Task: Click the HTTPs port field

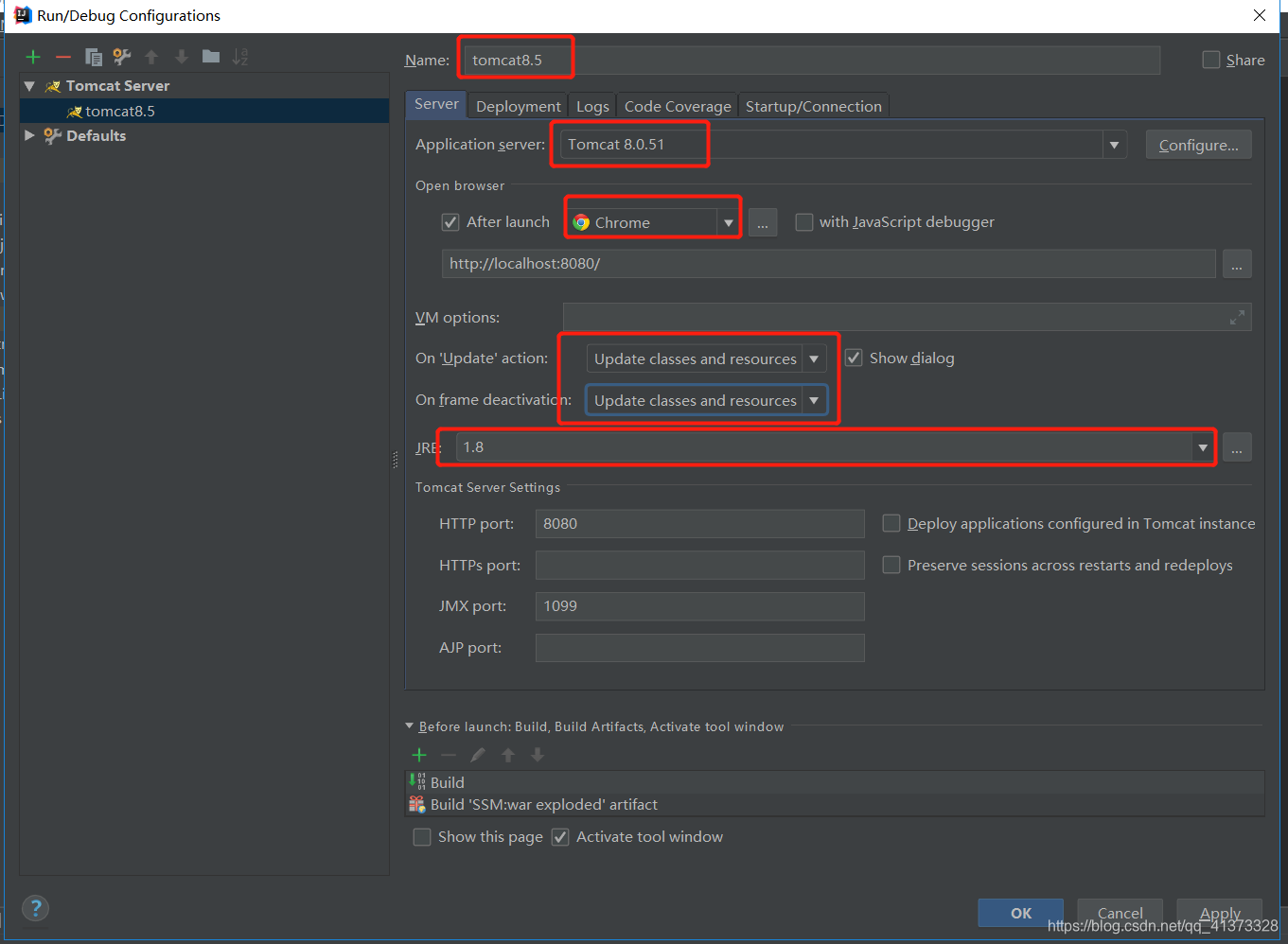Action: [699, 565]
